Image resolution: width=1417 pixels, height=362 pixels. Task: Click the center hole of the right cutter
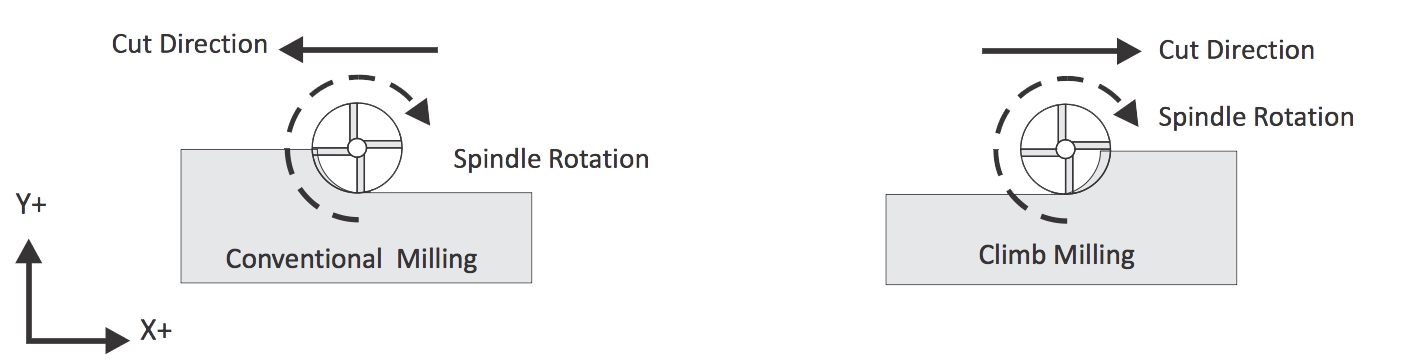coord(1065,150)
